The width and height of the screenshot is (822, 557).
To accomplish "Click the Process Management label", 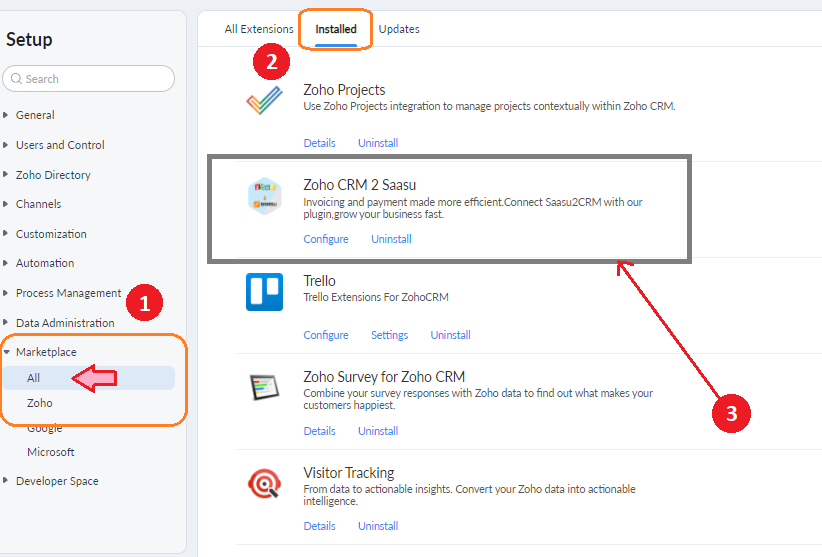I will 69,293.
